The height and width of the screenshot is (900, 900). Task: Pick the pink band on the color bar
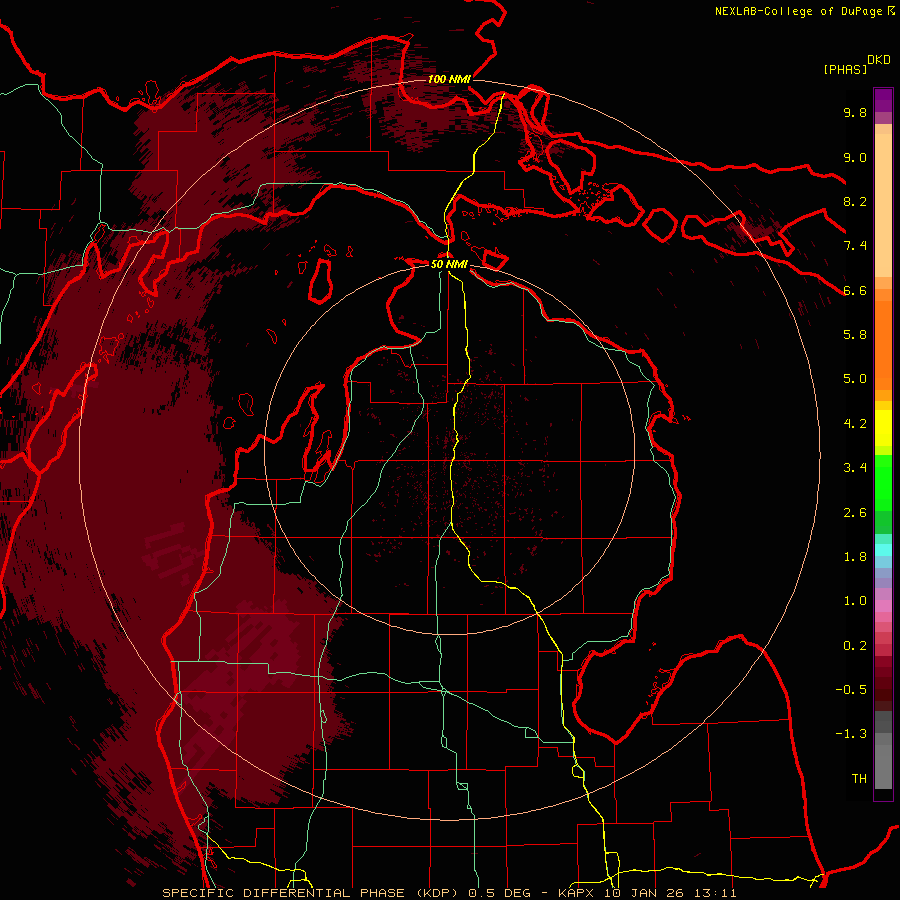click(883, 606)
